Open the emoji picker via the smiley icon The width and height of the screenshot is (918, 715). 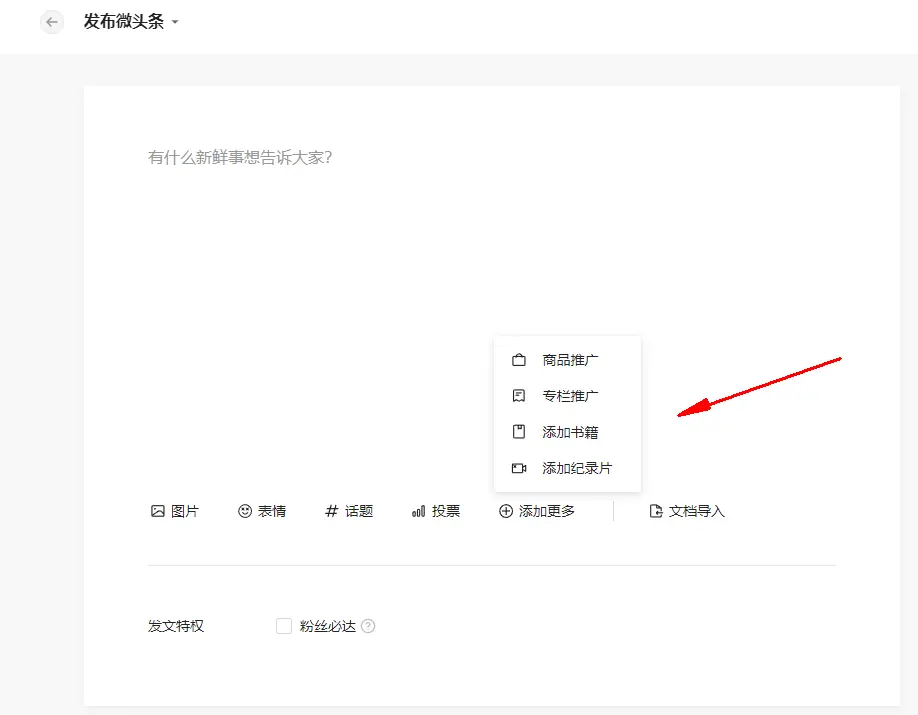tap(244, 511)
